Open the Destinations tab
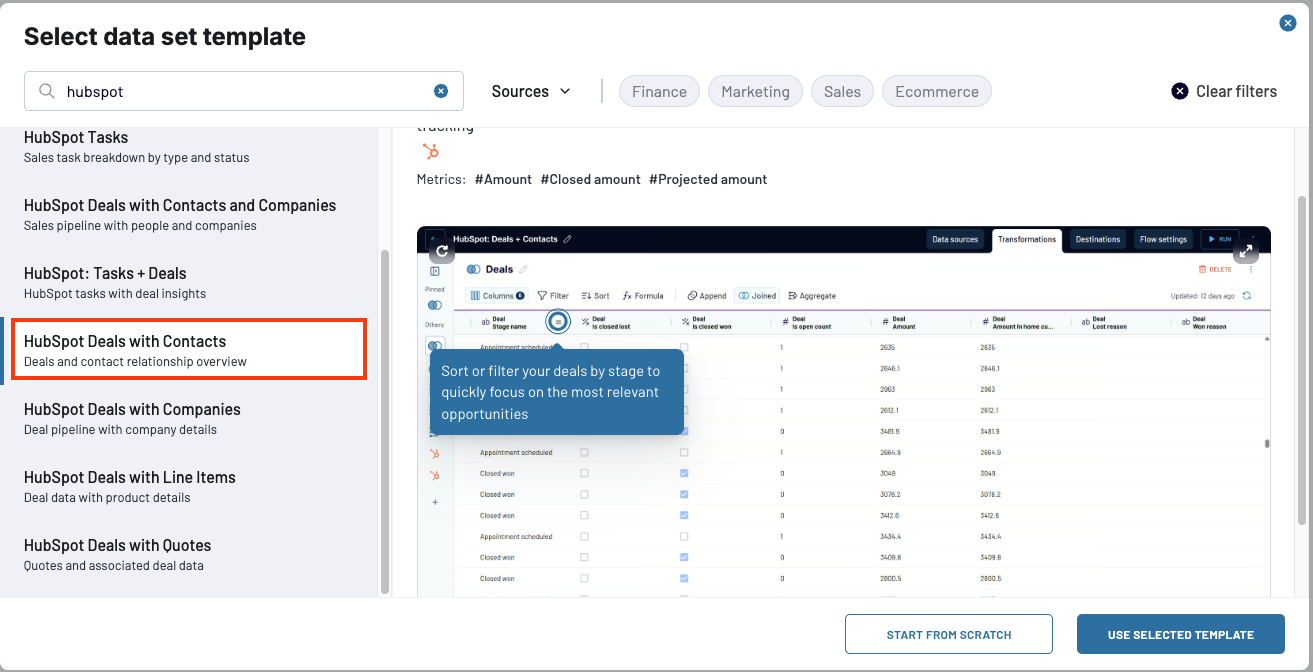The image size is (1313, 672). 1098,240
